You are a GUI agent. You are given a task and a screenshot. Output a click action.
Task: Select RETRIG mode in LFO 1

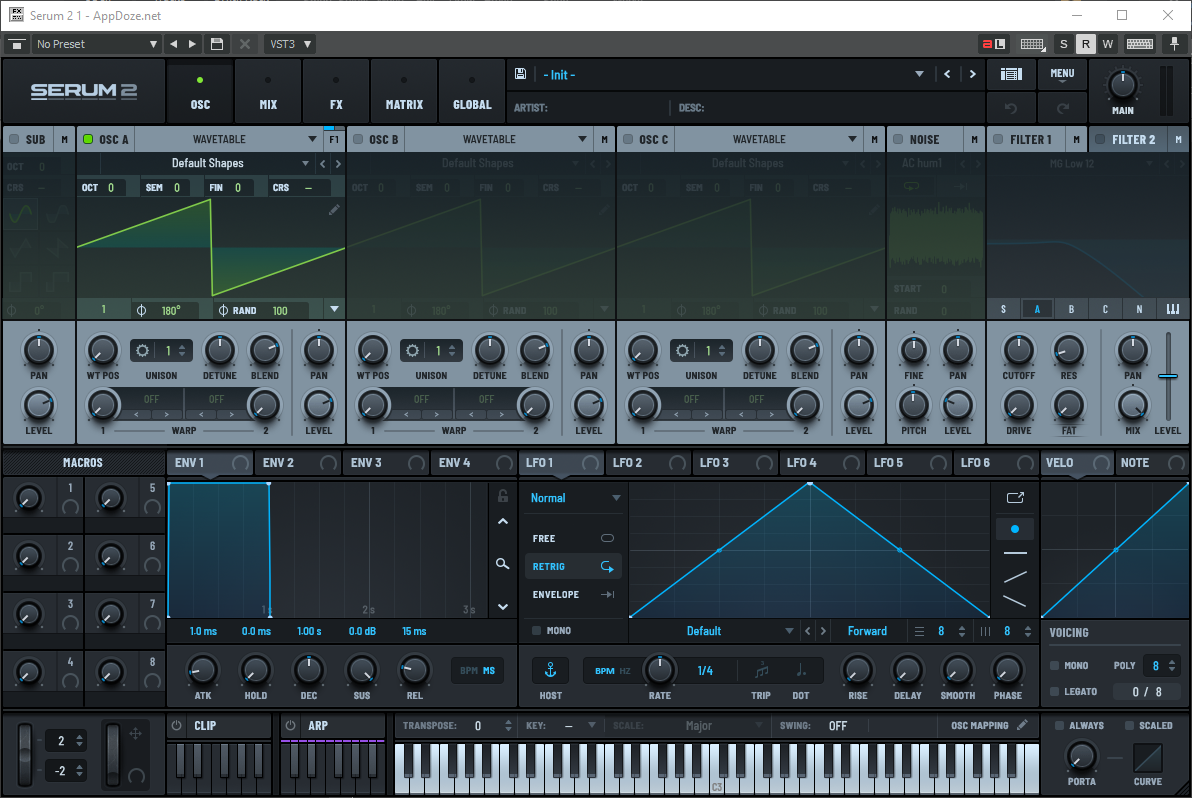573,565
